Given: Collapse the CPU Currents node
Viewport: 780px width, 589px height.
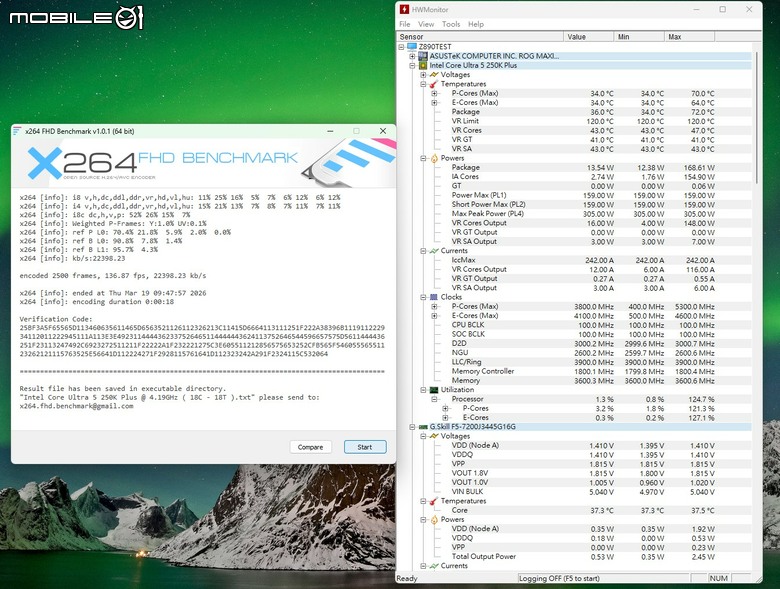Looking at the screenshot, I should (x=423, y=251).
